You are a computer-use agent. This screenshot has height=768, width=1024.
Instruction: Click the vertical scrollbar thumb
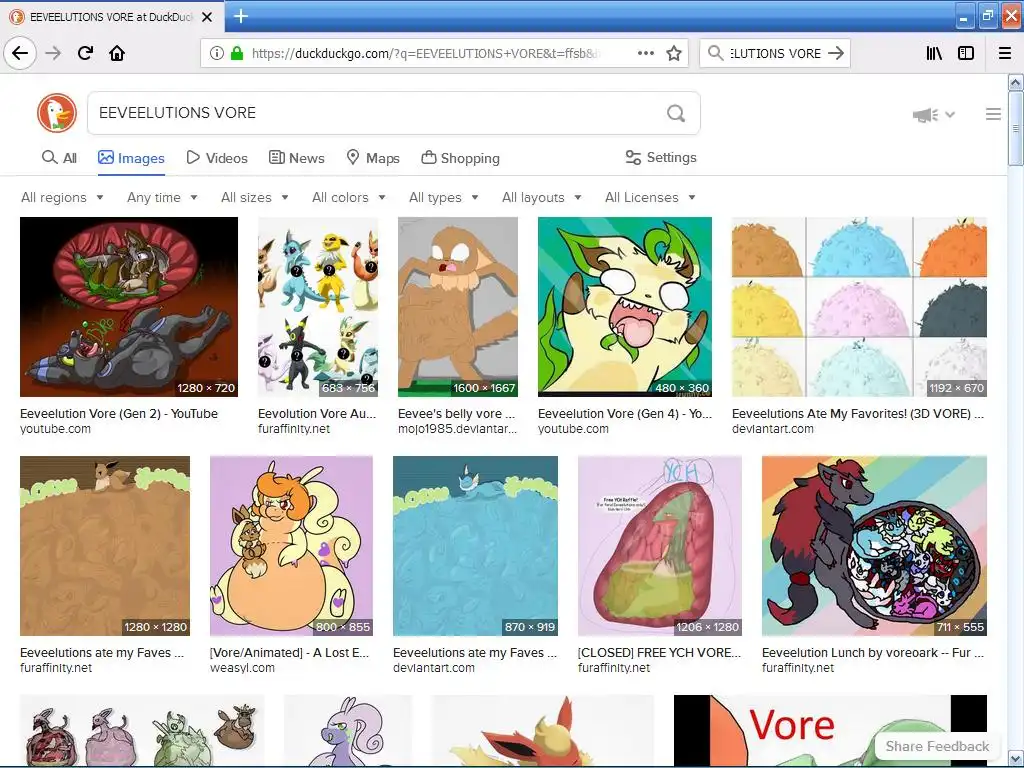tap(1015, 129)
